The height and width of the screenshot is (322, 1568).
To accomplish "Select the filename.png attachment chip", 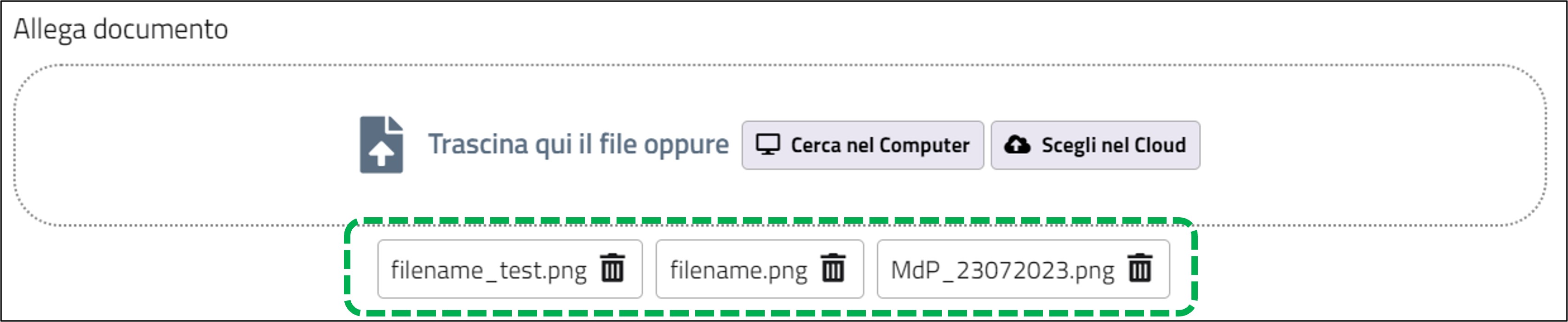I will (x=760, y=269).
